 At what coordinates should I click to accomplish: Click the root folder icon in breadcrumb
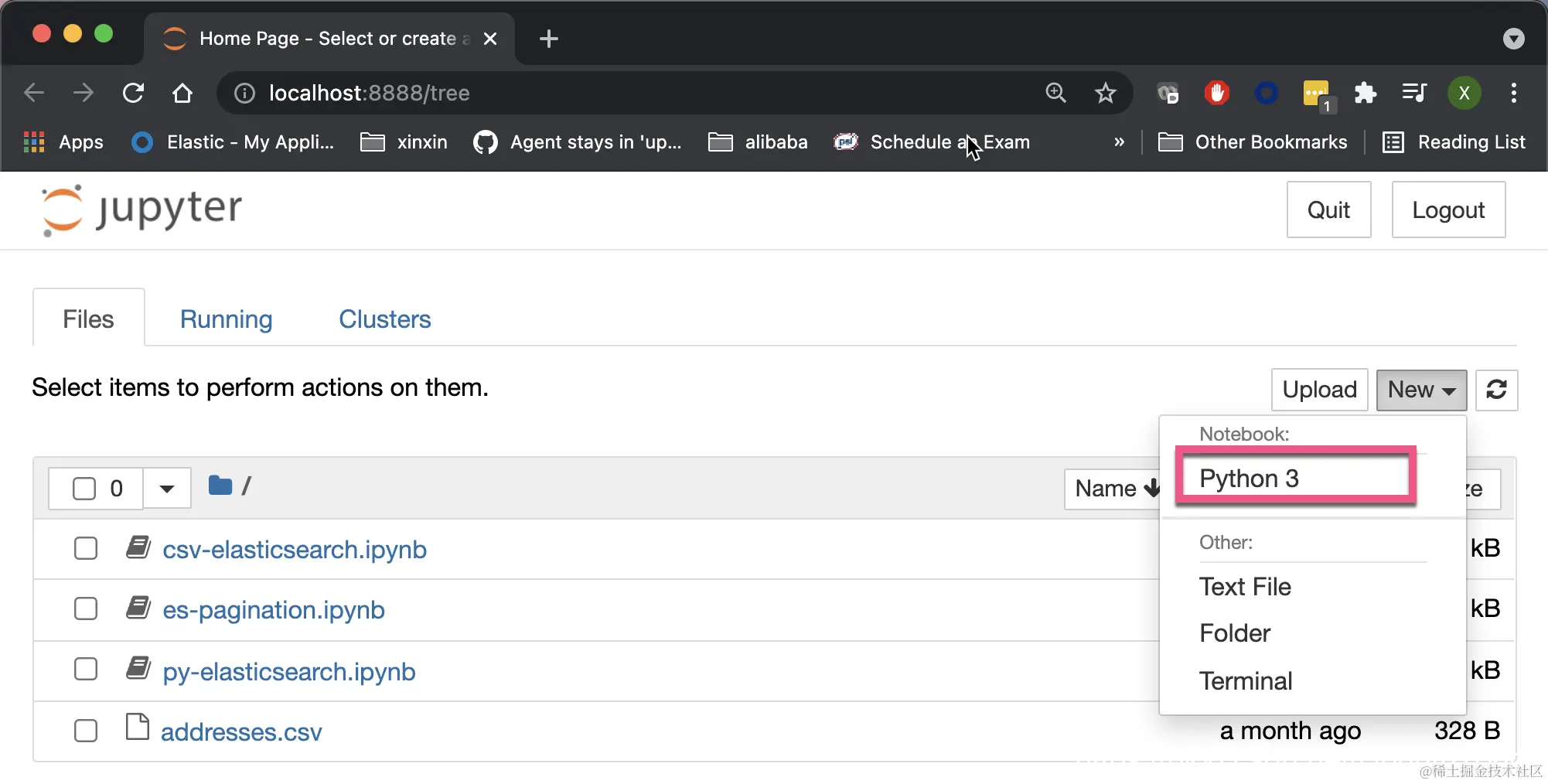220,486
